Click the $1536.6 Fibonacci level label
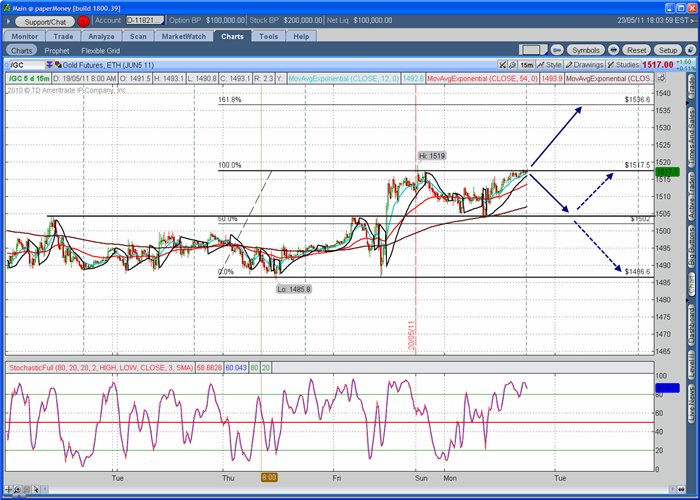 point(638,100)
